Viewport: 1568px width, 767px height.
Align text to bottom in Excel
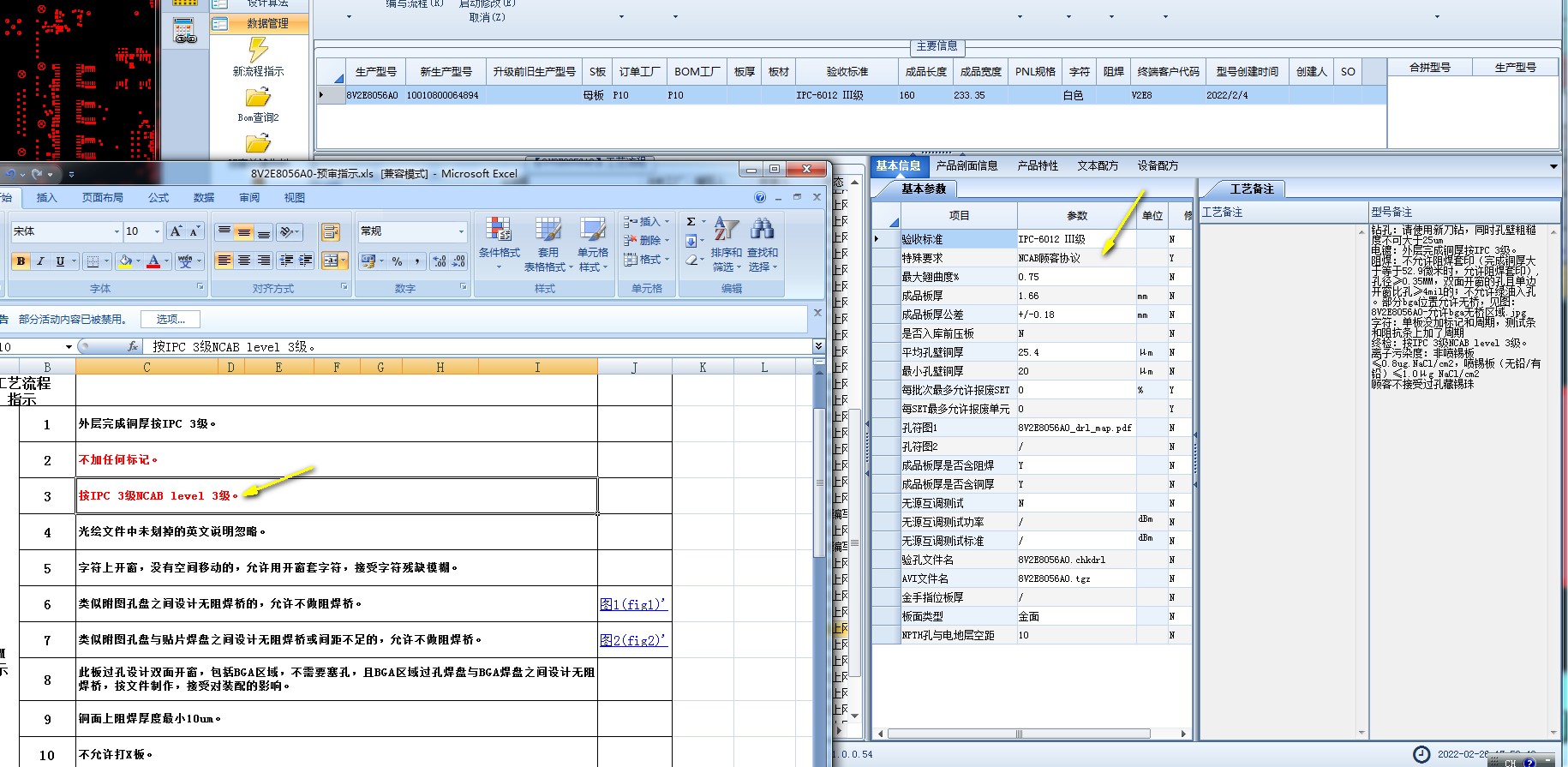(264, 231)
